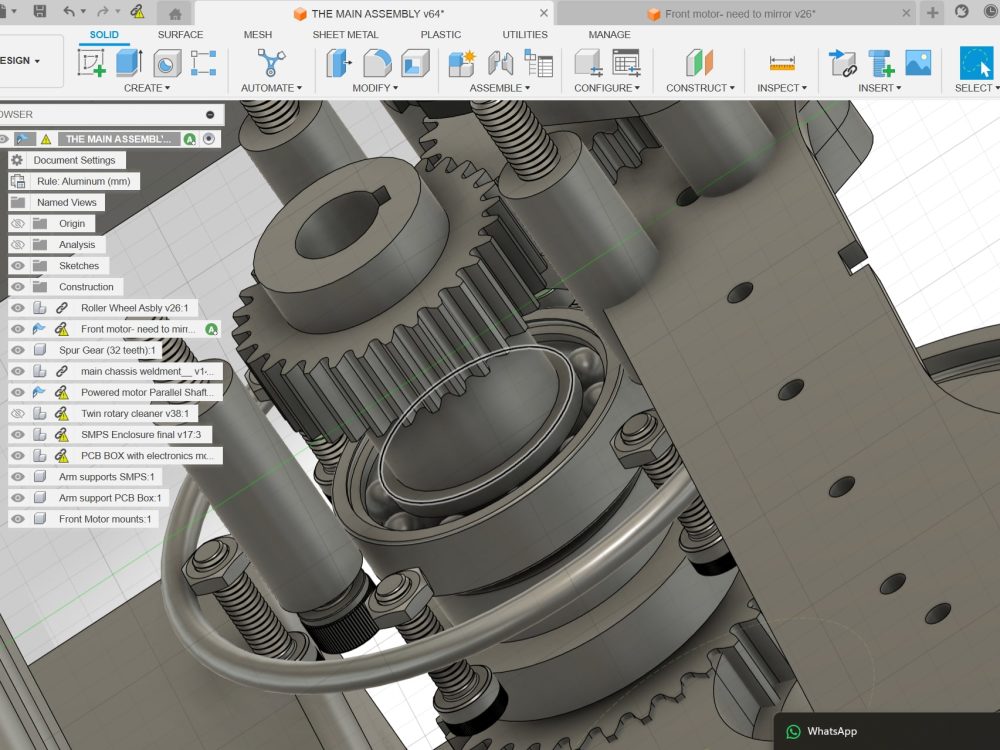1000x750 pixels.
Task: Click the assembly contexts icon in quick toolbar
Action: tap(137, 11)
